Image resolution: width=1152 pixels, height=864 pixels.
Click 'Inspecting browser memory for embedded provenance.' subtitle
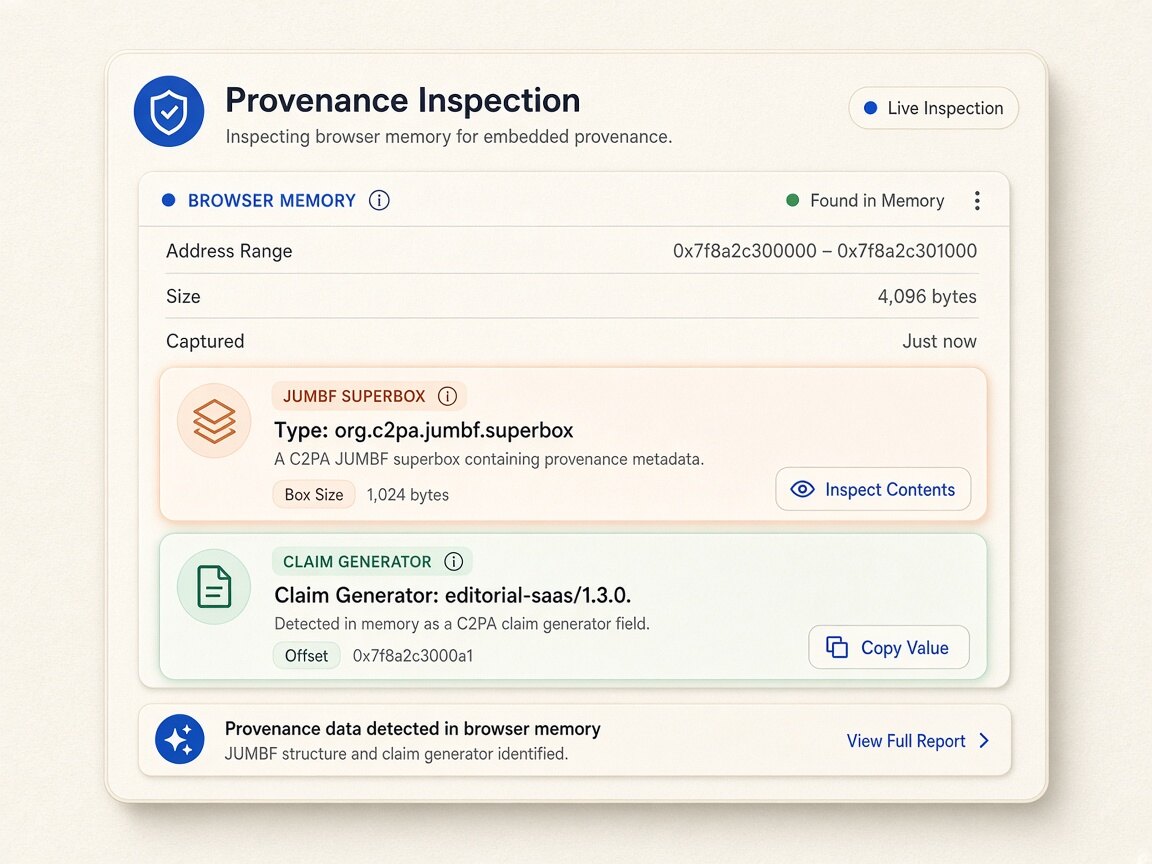[449, 137]
